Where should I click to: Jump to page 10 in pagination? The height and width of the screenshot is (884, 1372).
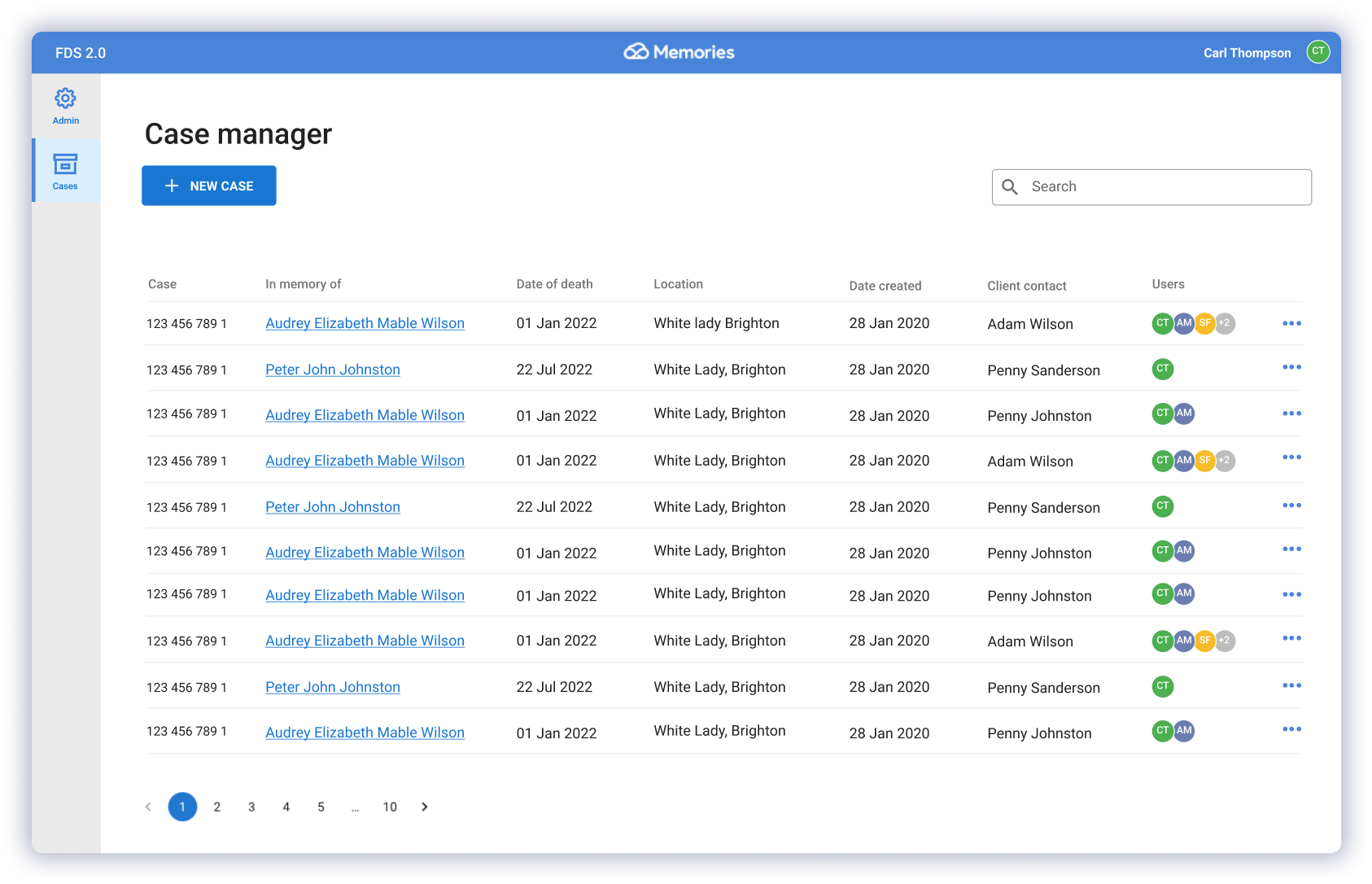(390, 807)
